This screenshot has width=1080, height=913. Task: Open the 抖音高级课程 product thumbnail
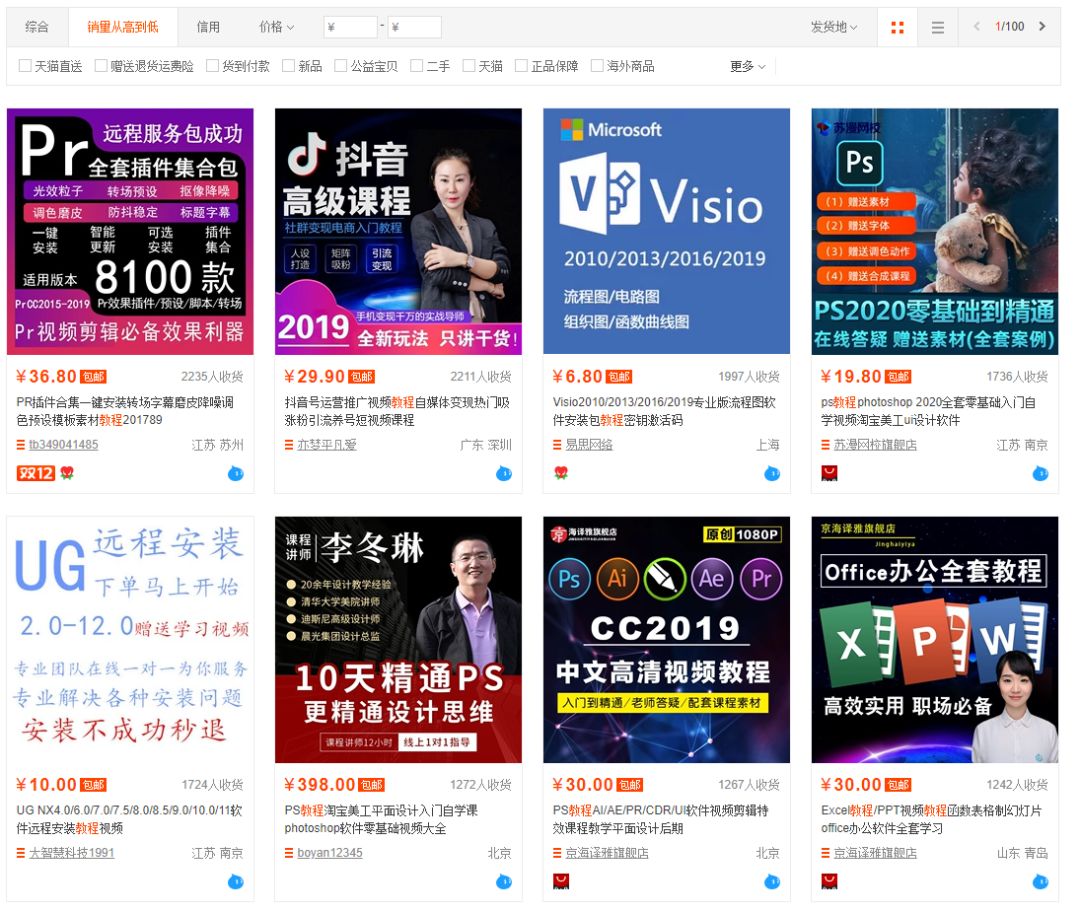point(398,231)
